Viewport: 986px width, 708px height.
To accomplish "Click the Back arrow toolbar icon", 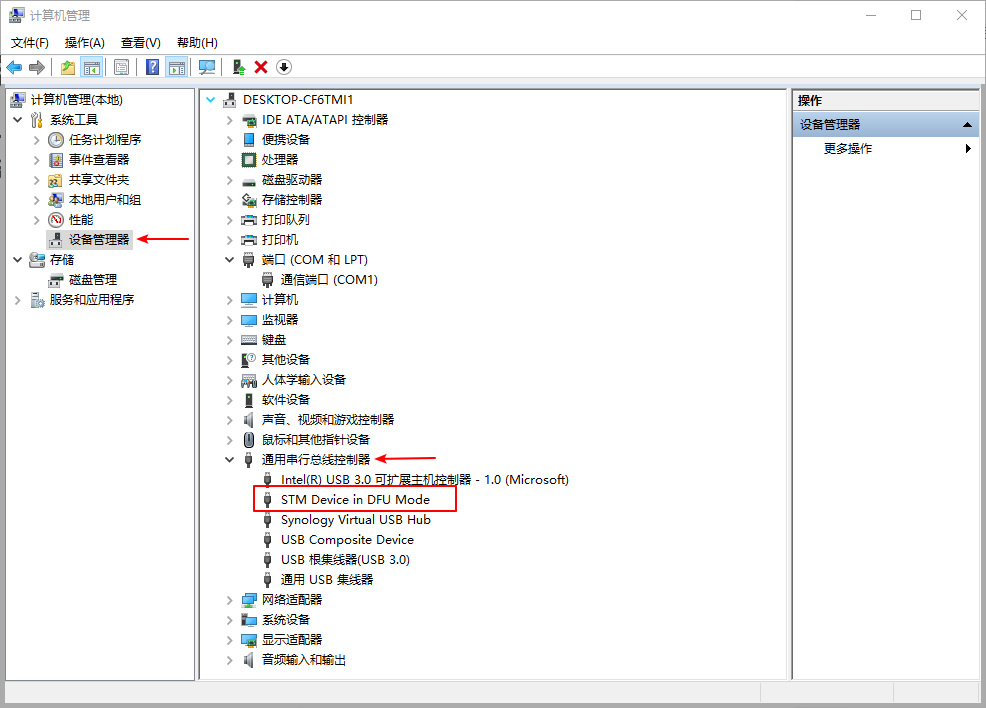I will pyautogui.click(x=14, y=67).
